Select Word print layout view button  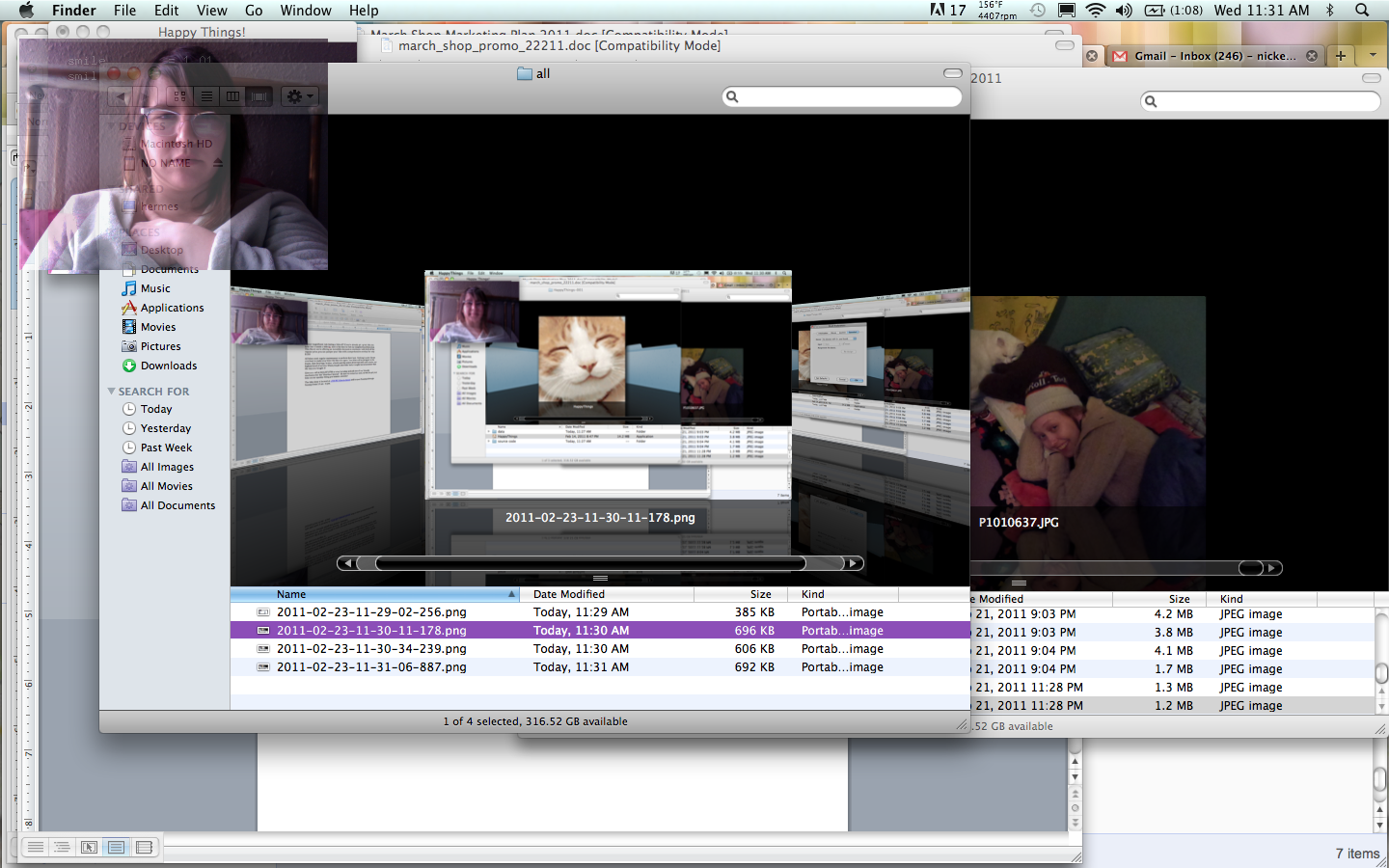(117, 847)
